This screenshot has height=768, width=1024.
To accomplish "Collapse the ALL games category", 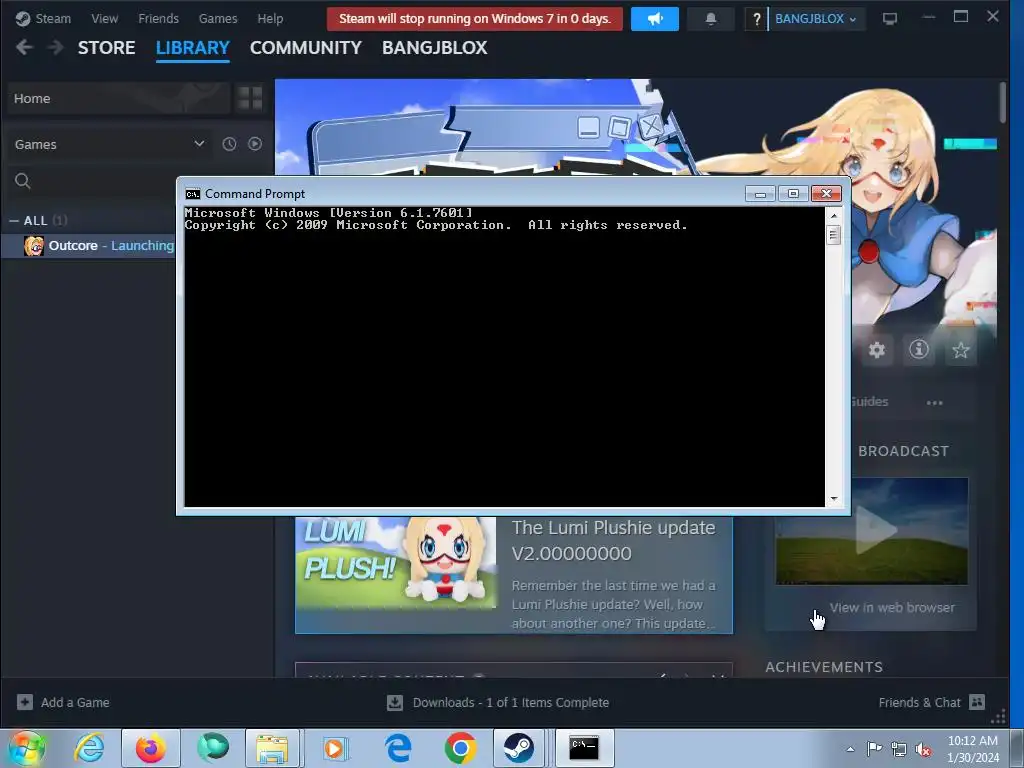I will (14, 221).
